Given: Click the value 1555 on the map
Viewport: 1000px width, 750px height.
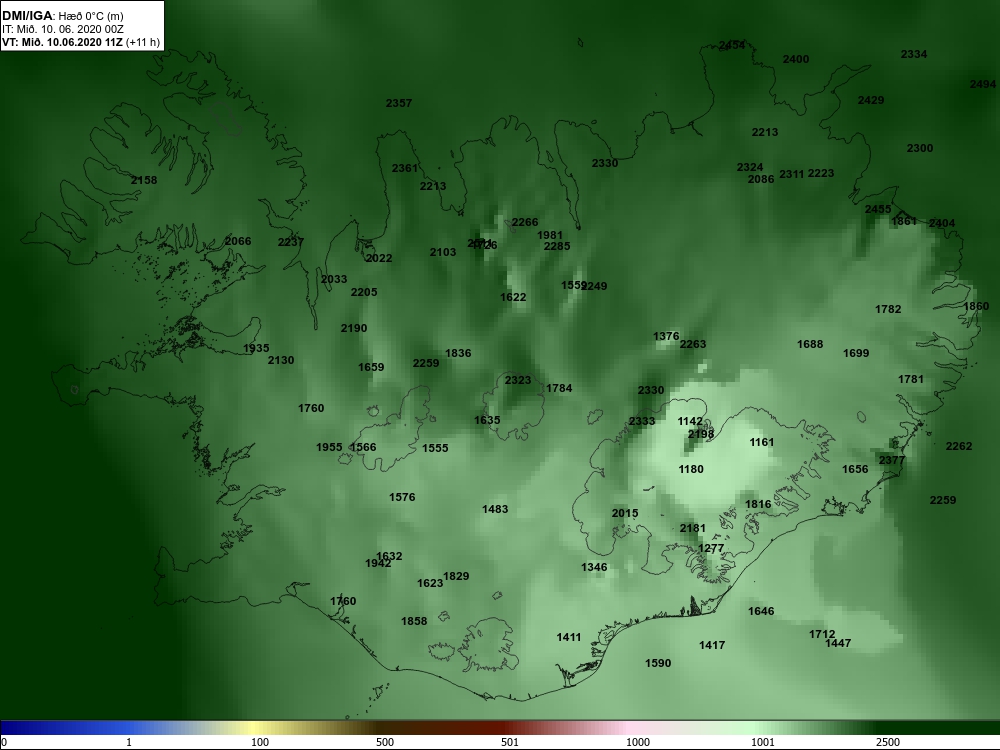Looking at the screenshot, I should pyautogui.click(x=435, y=448).
